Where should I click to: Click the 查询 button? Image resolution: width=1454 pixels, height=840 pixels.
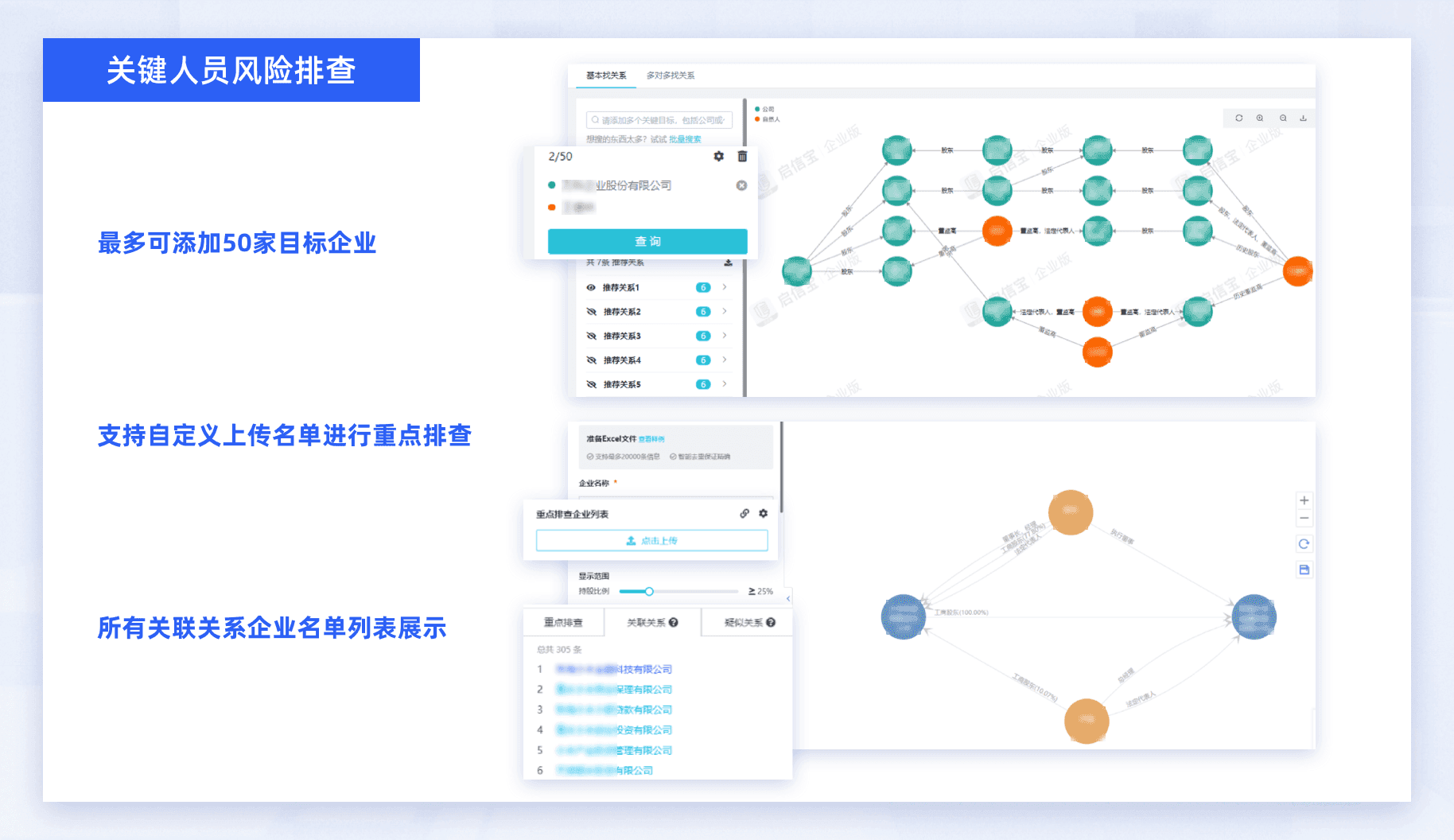[647, 241]
